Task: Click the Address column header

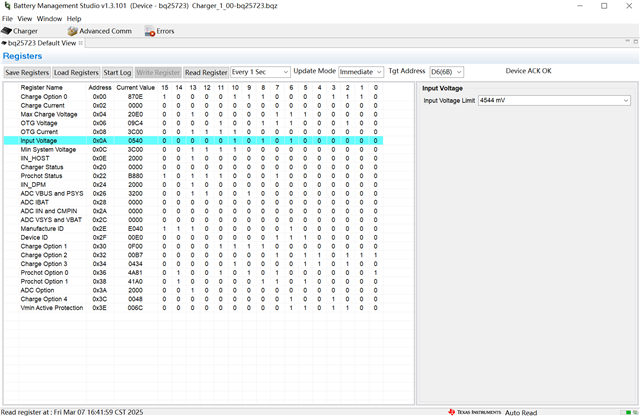Action: 100,88
